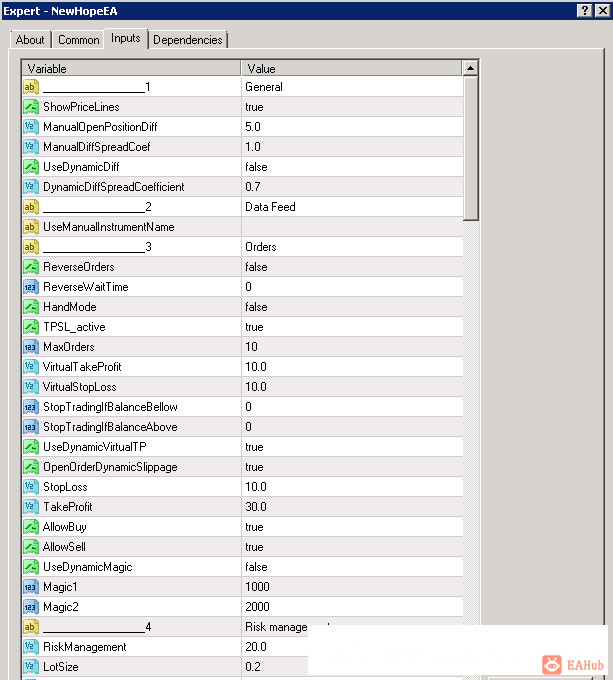Click the false value of UseDynamicMagic
This screenshot has width=613, height=680.
coord(256,566)
